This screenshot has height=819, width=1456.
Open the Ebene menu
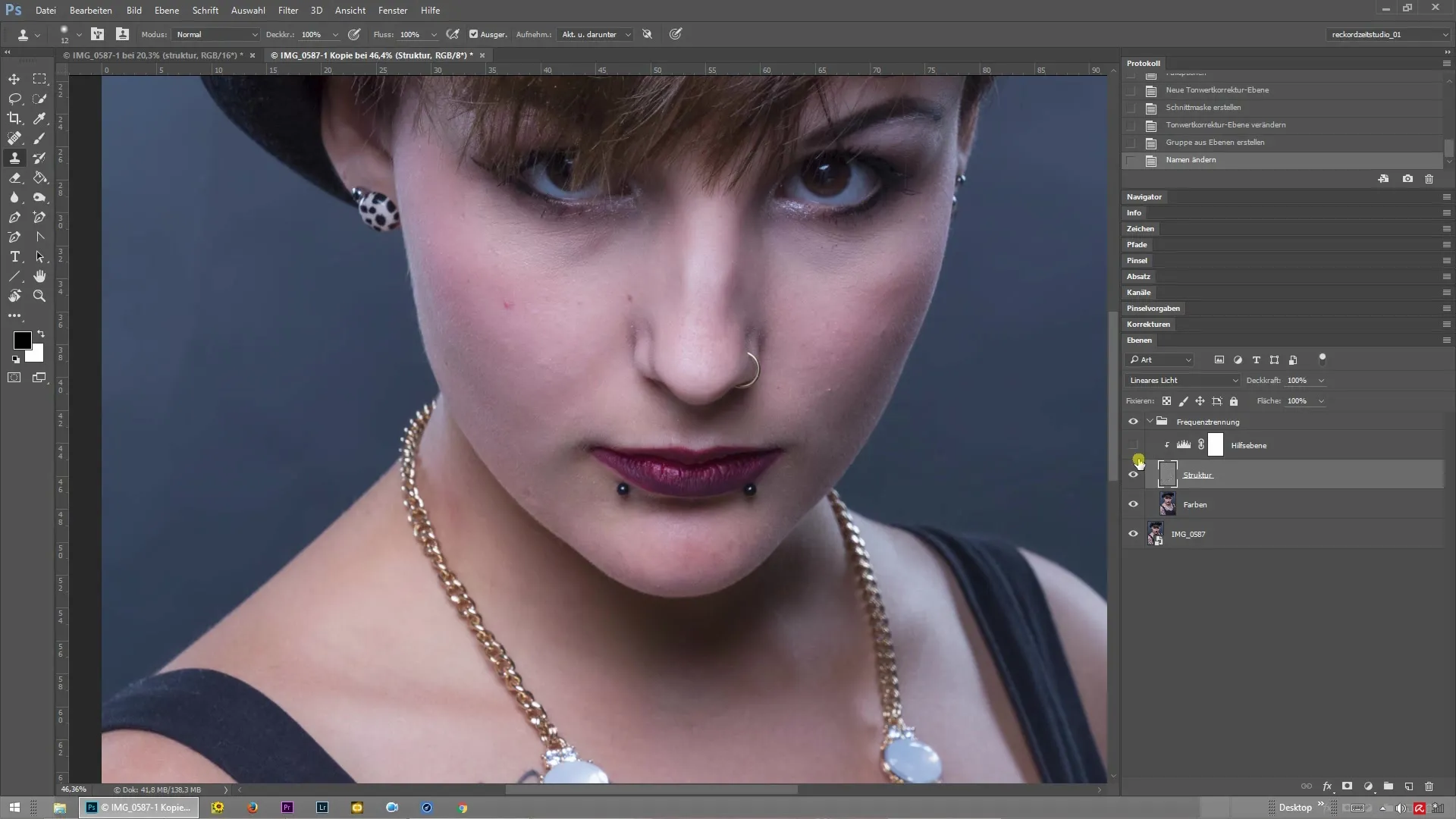coord(167,11)
